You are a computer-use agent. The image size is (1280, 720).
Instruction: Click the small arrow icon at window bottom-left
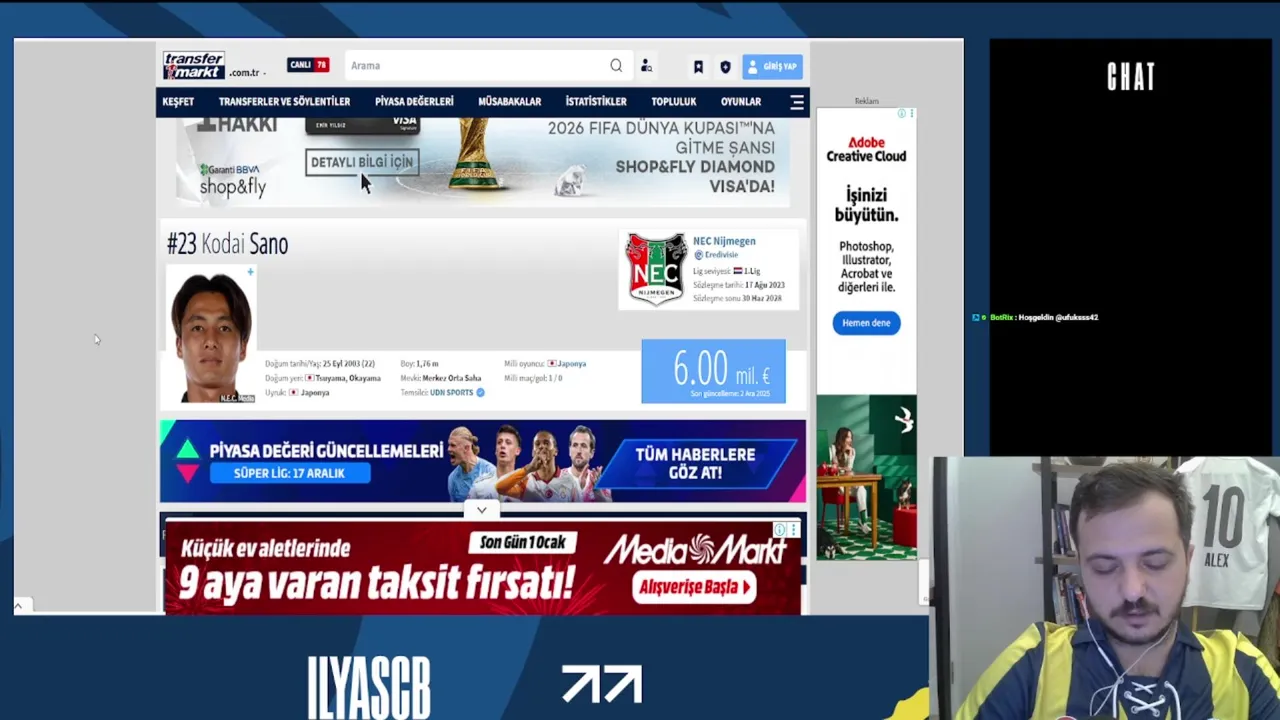18,605
